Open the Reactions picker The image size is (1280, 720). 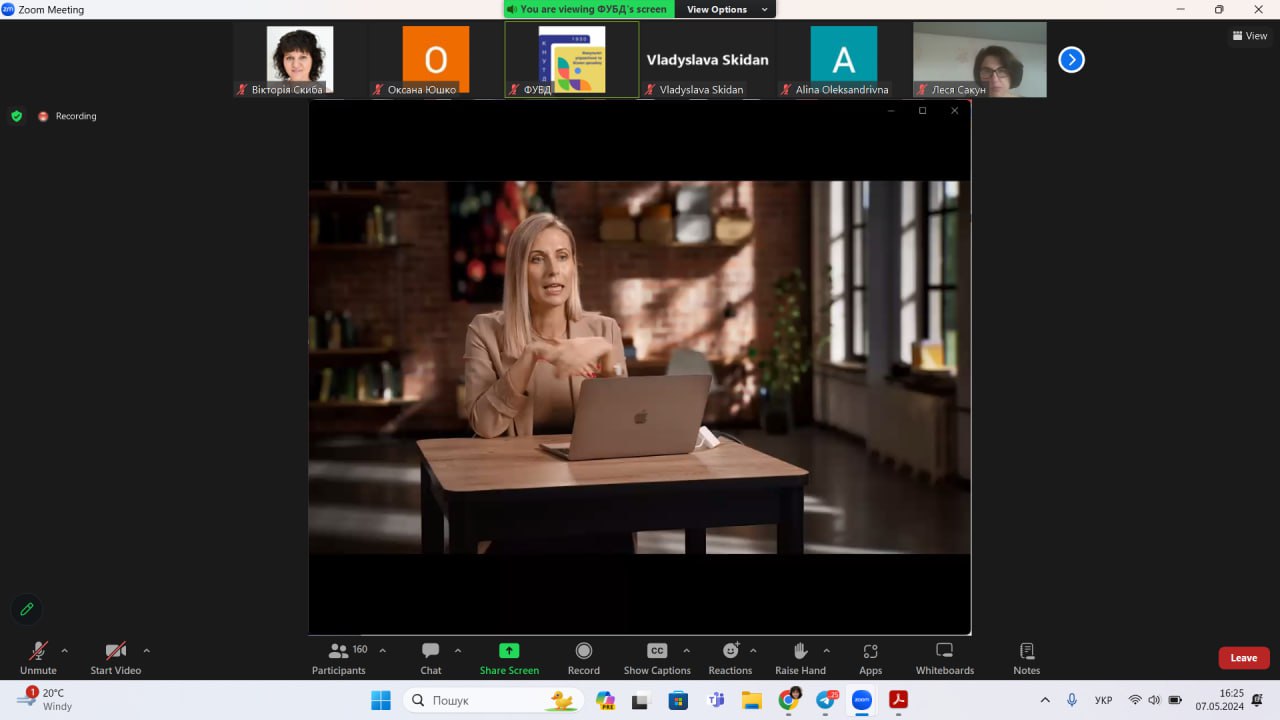(x=730, y=659)
